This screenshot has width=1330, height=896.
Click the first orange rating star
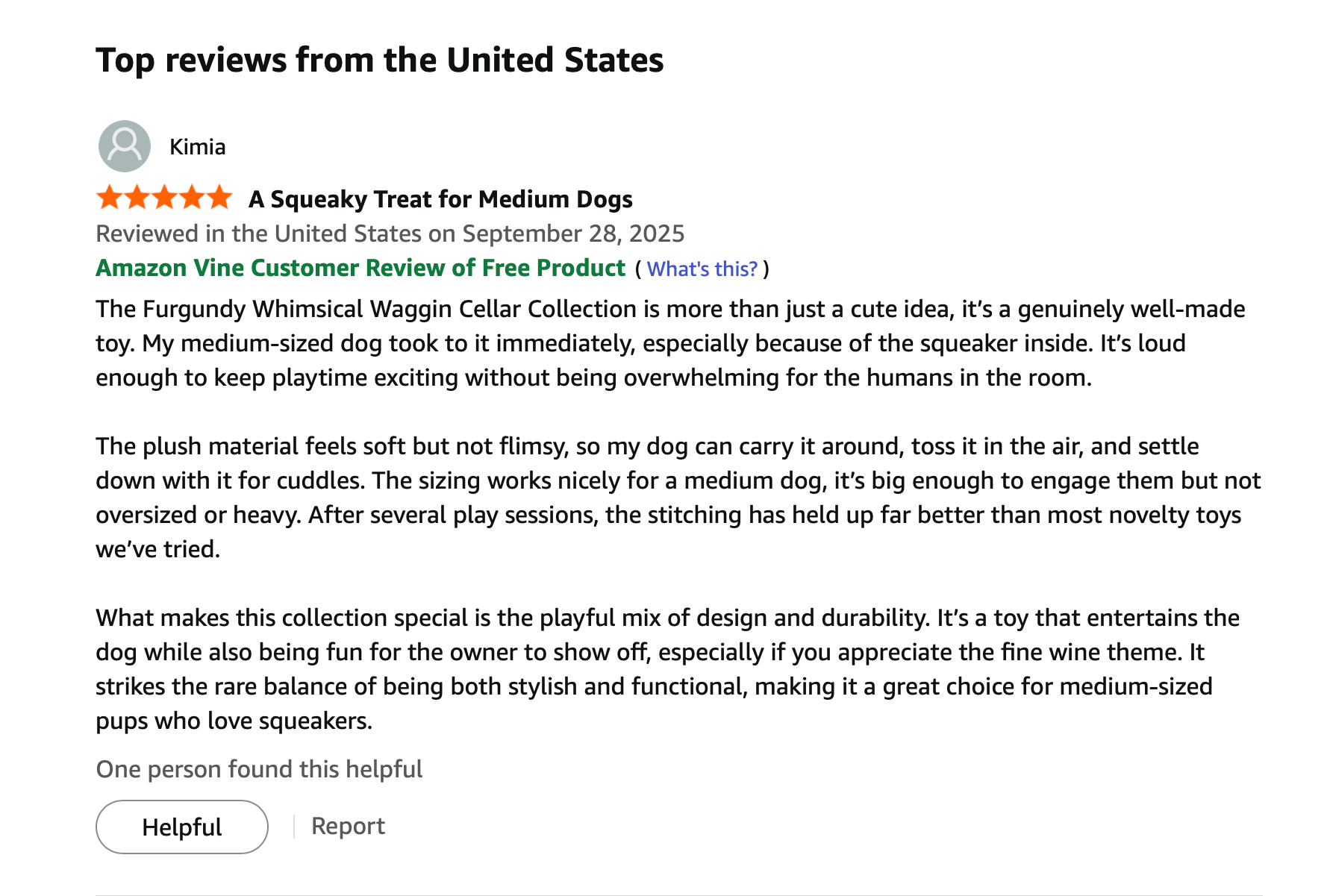pyautogui.click(x=110, y=198)
